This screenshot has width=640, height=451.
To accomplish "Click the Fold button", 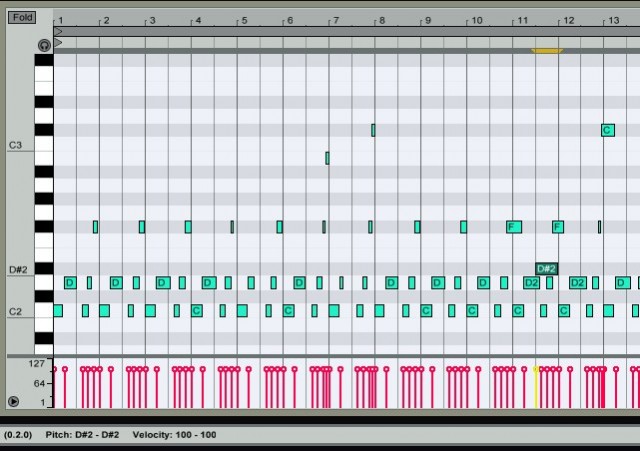I will pyautogui.click(x=22, y=18).
